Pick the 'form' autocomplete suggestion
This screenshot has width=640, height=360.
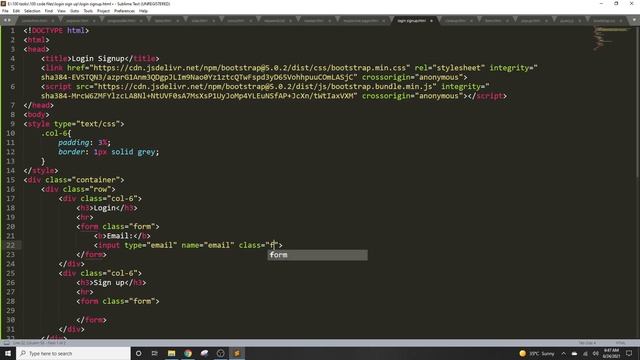click(x=318, y=255)
